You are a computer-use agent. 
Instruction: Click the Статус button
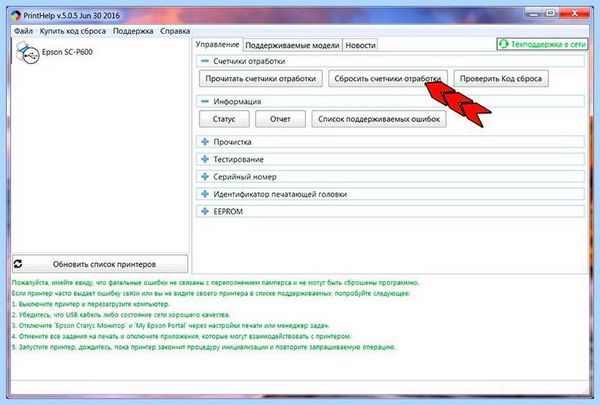pos(224,119)
